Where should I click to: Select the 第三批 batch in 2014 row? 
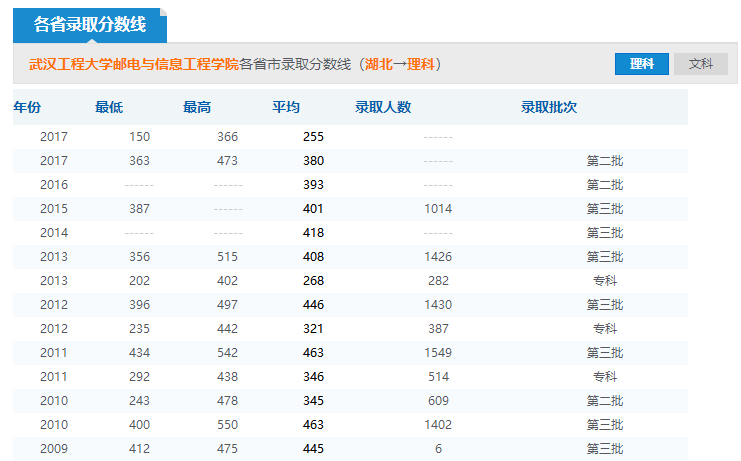pyautogui.click(x=605, y=233)
